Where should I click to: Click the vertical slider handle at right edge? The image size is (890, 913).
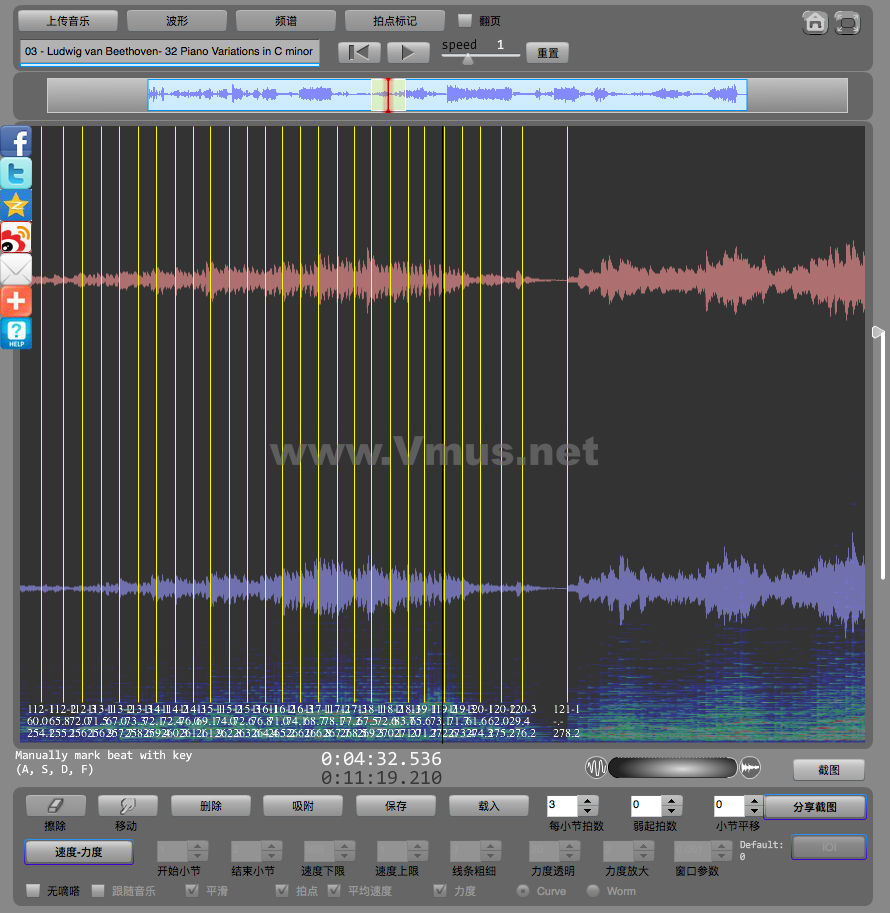click(x=878, y=332)
